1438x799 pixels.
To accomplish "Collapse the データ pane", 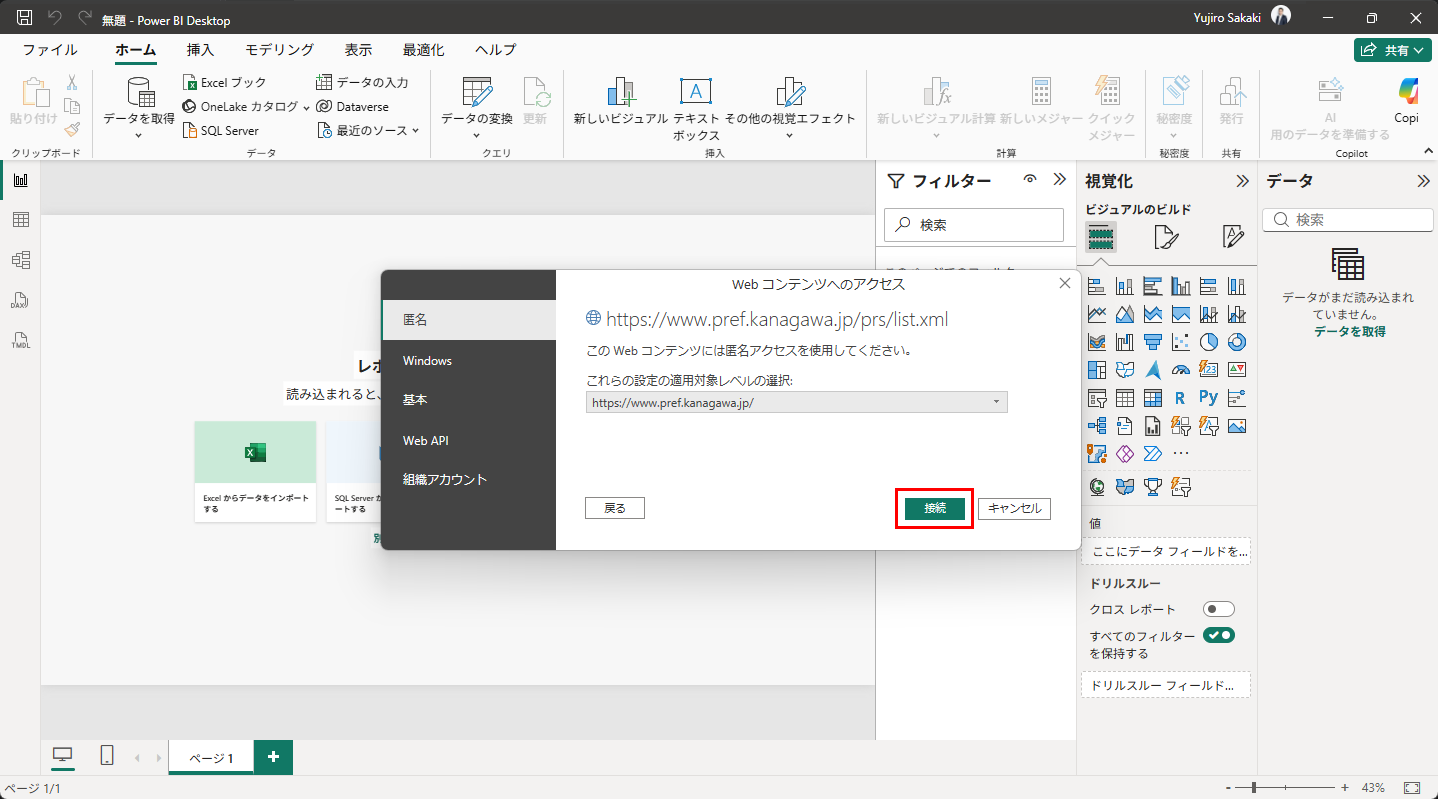I will (x=1423, y=181).
